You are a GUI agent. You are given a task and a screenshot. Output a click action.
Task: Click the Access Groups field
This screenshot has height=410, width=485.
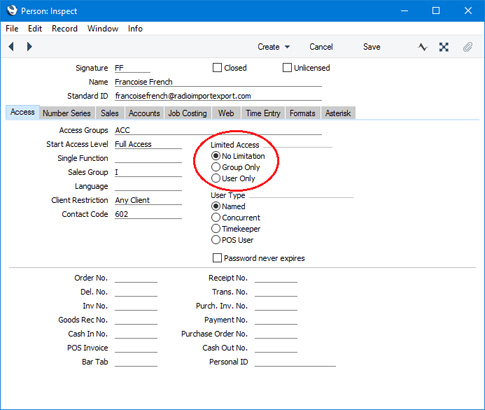click(x=218, y=130)
